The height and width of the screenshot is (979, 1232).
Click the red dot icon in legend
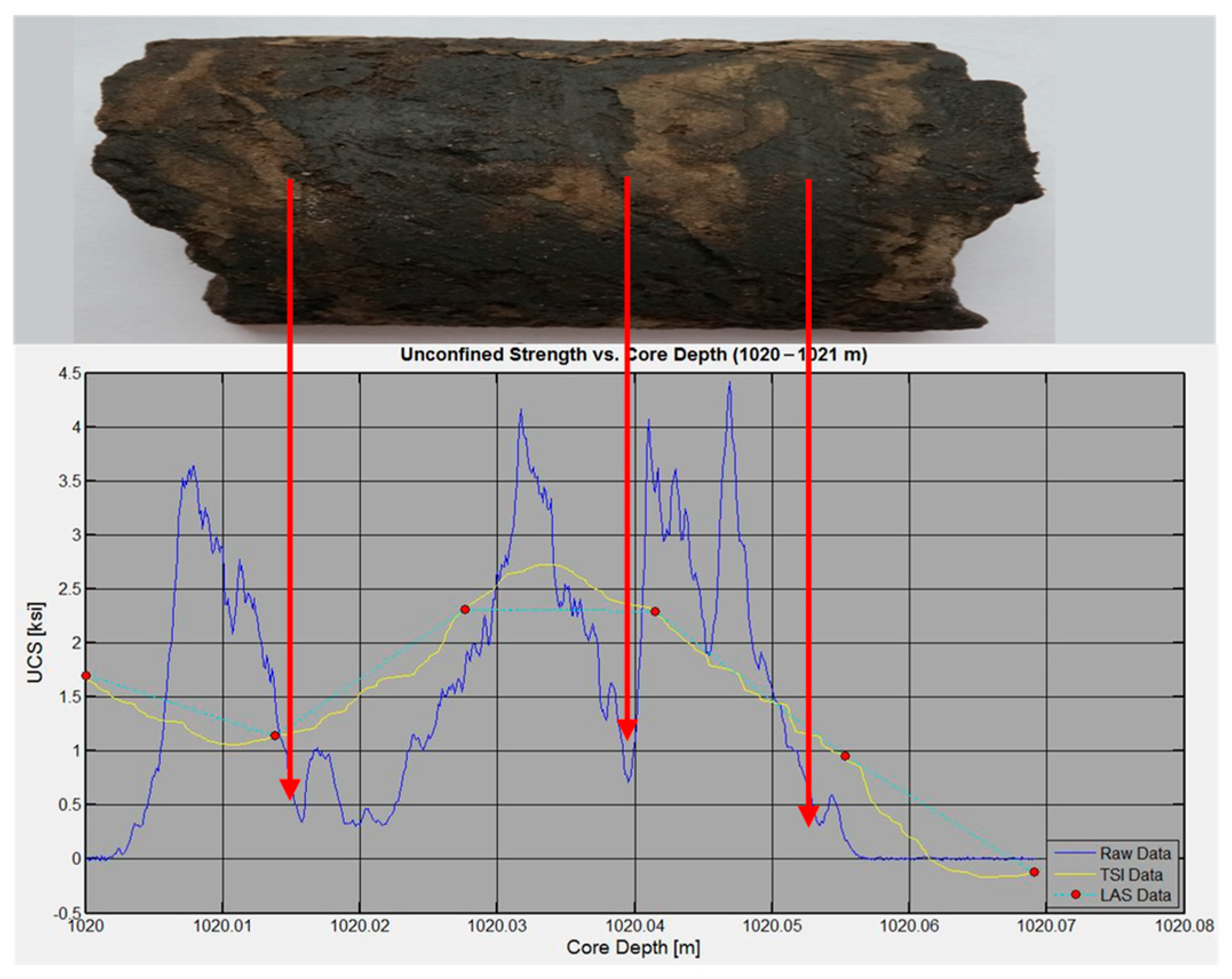[x=1075, y=894]
